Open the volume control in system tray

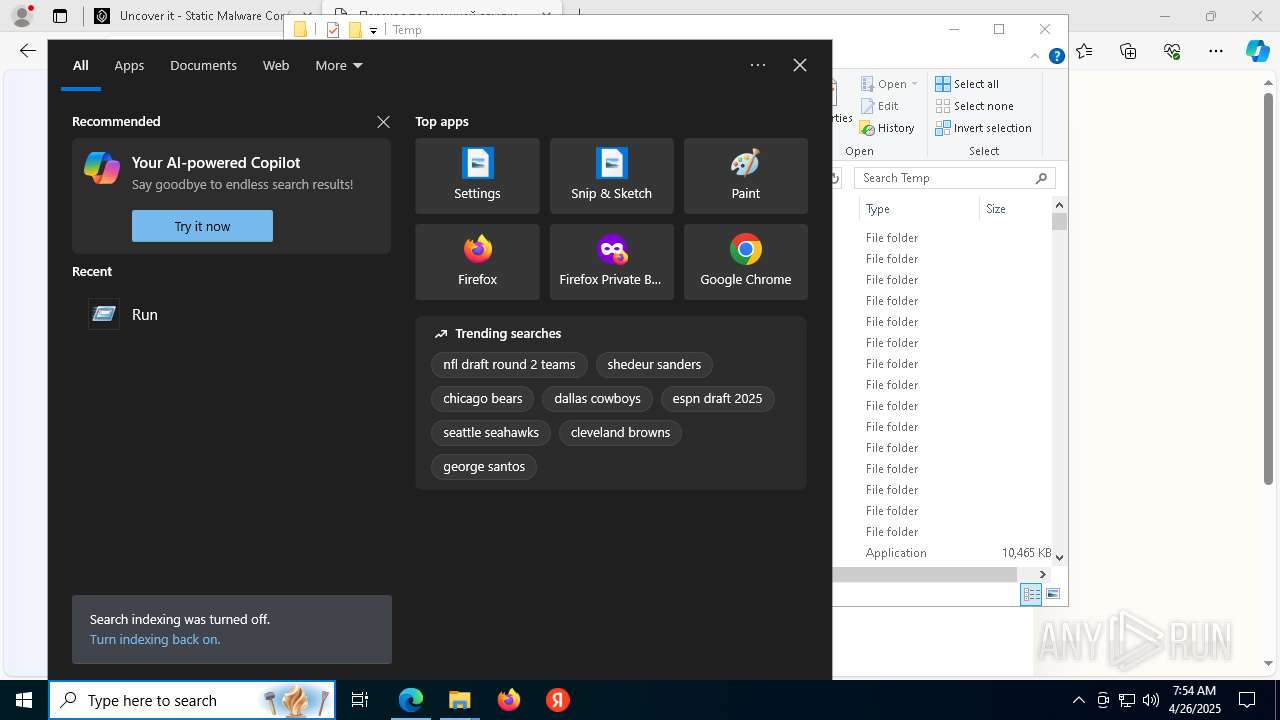1150,700
